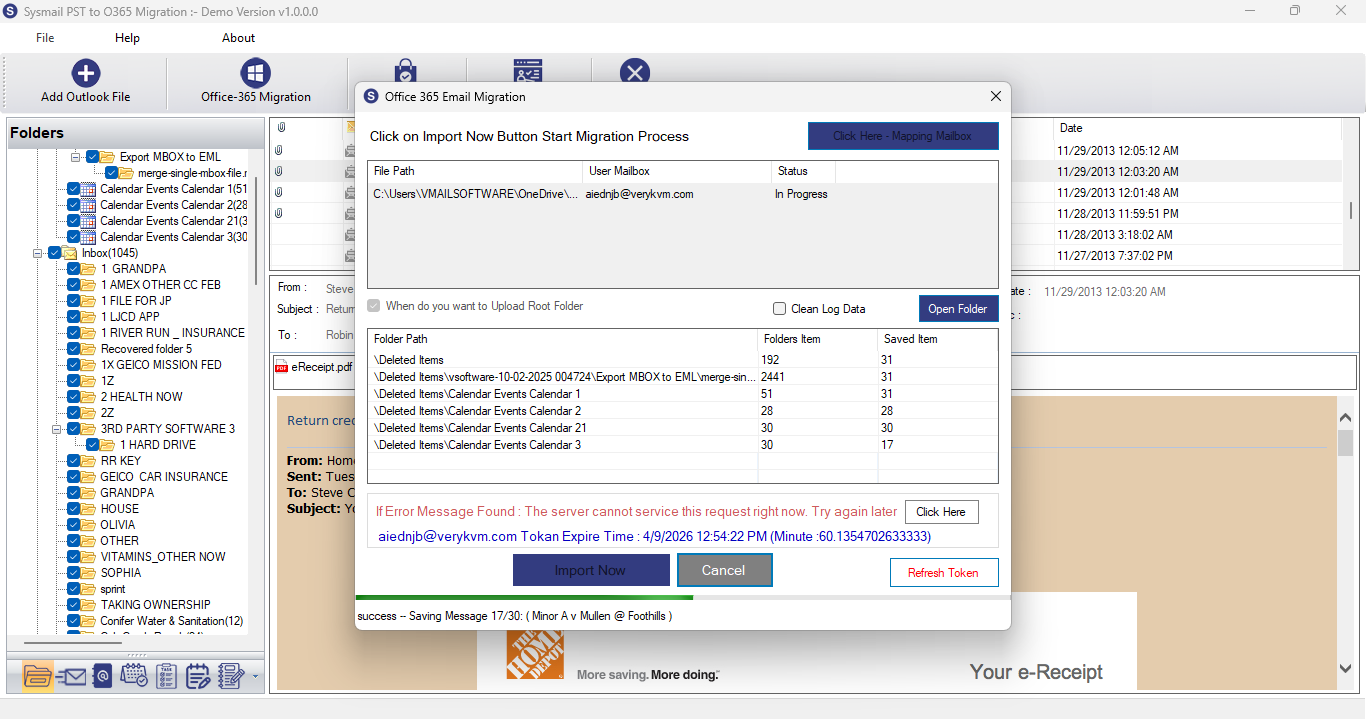The image size is (1366, 720).
Task: Click the 1 GRANDPA folder icon
Action: 89,269
